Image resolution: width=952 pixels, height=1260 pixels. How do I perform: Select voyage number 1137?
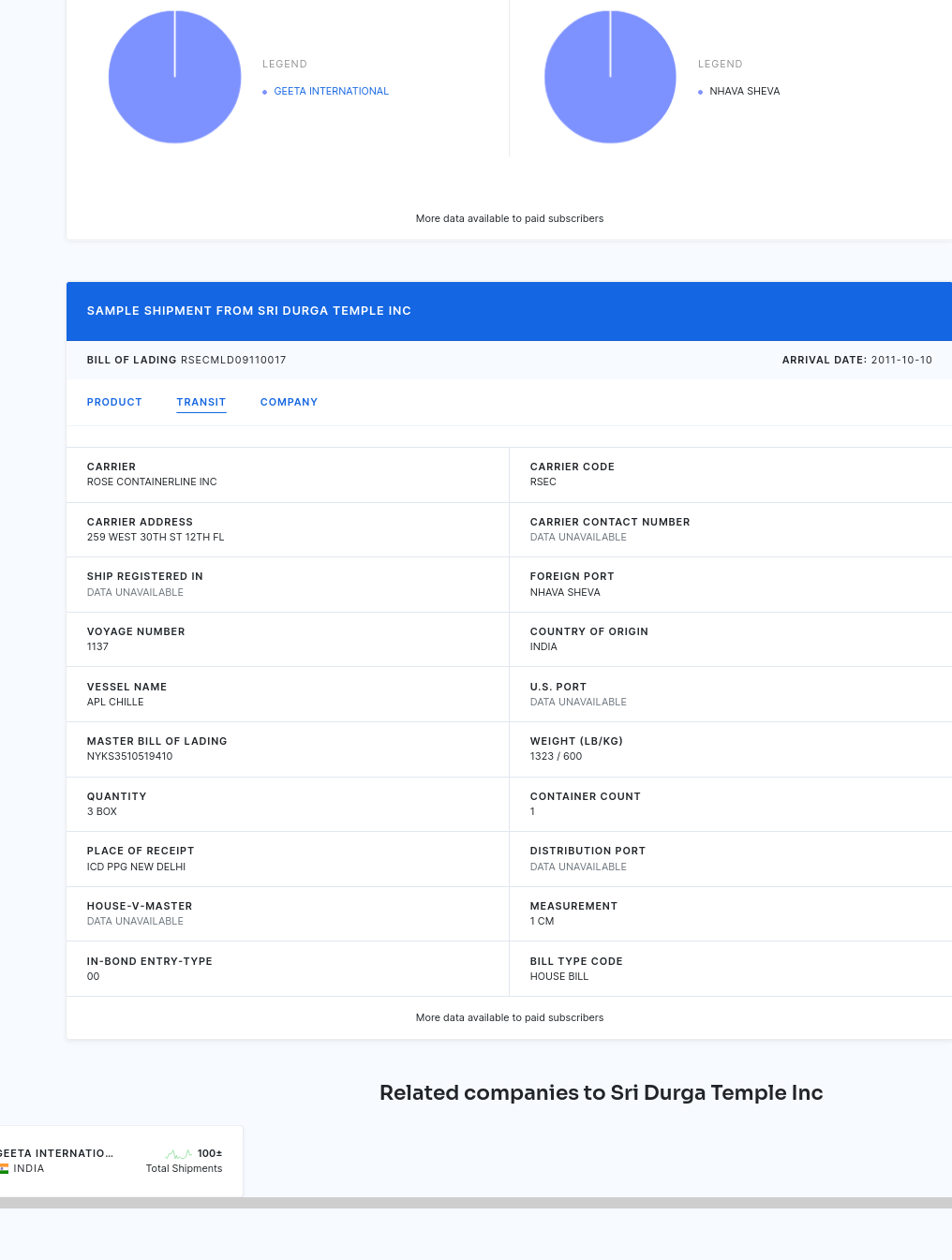[97, 646]
